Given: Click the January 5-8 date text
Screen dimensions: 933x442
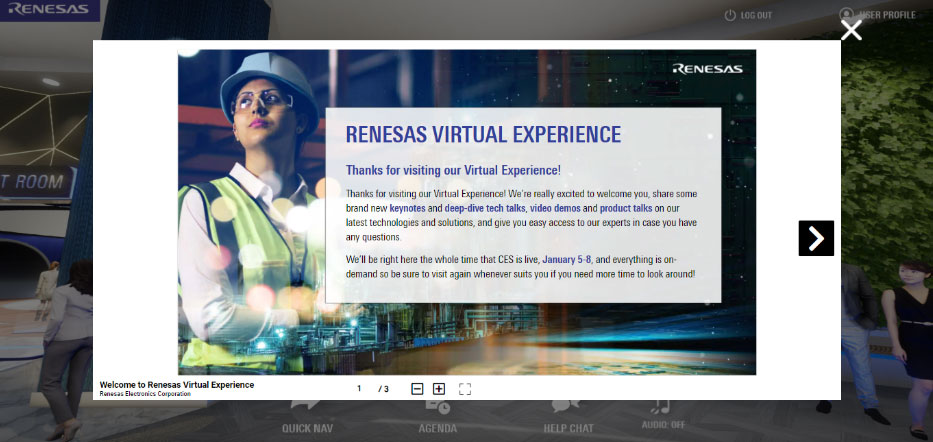Looking at the screenshot, I should (x=568, y=260).
